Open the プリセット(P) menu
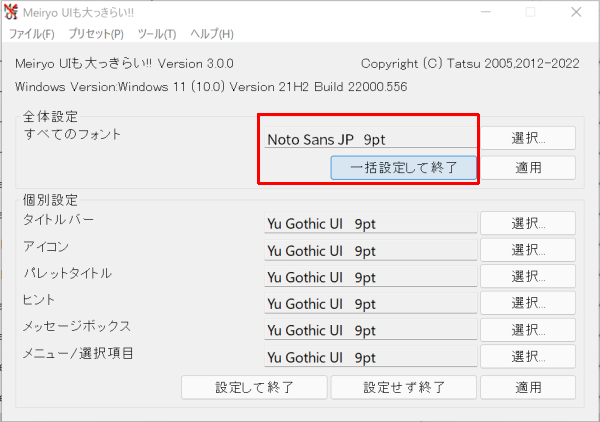 click(x=96, y=34)
